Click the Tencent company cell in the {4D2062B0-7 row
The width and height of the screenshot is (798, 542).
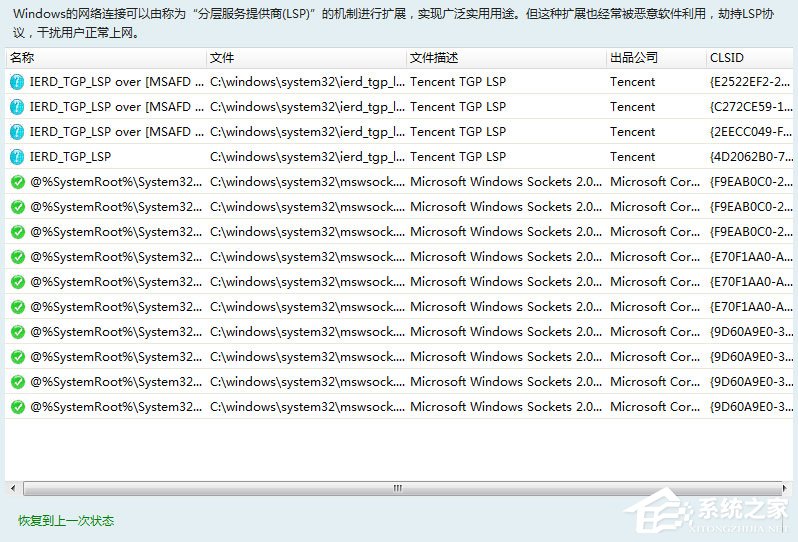pyautogui.click(x=633, y=157)
